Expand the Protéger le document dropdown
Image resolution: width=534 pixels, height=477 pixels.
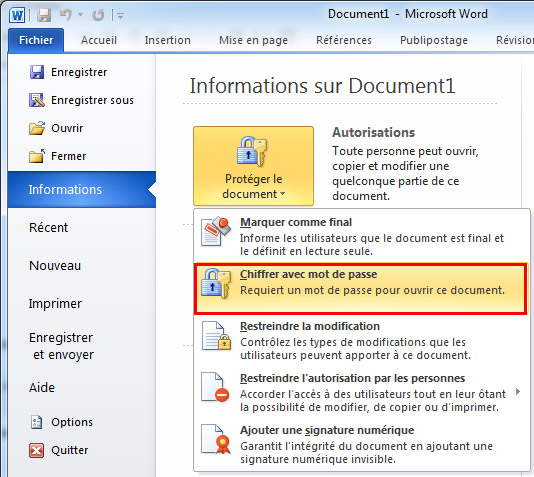tap(254, 166)
